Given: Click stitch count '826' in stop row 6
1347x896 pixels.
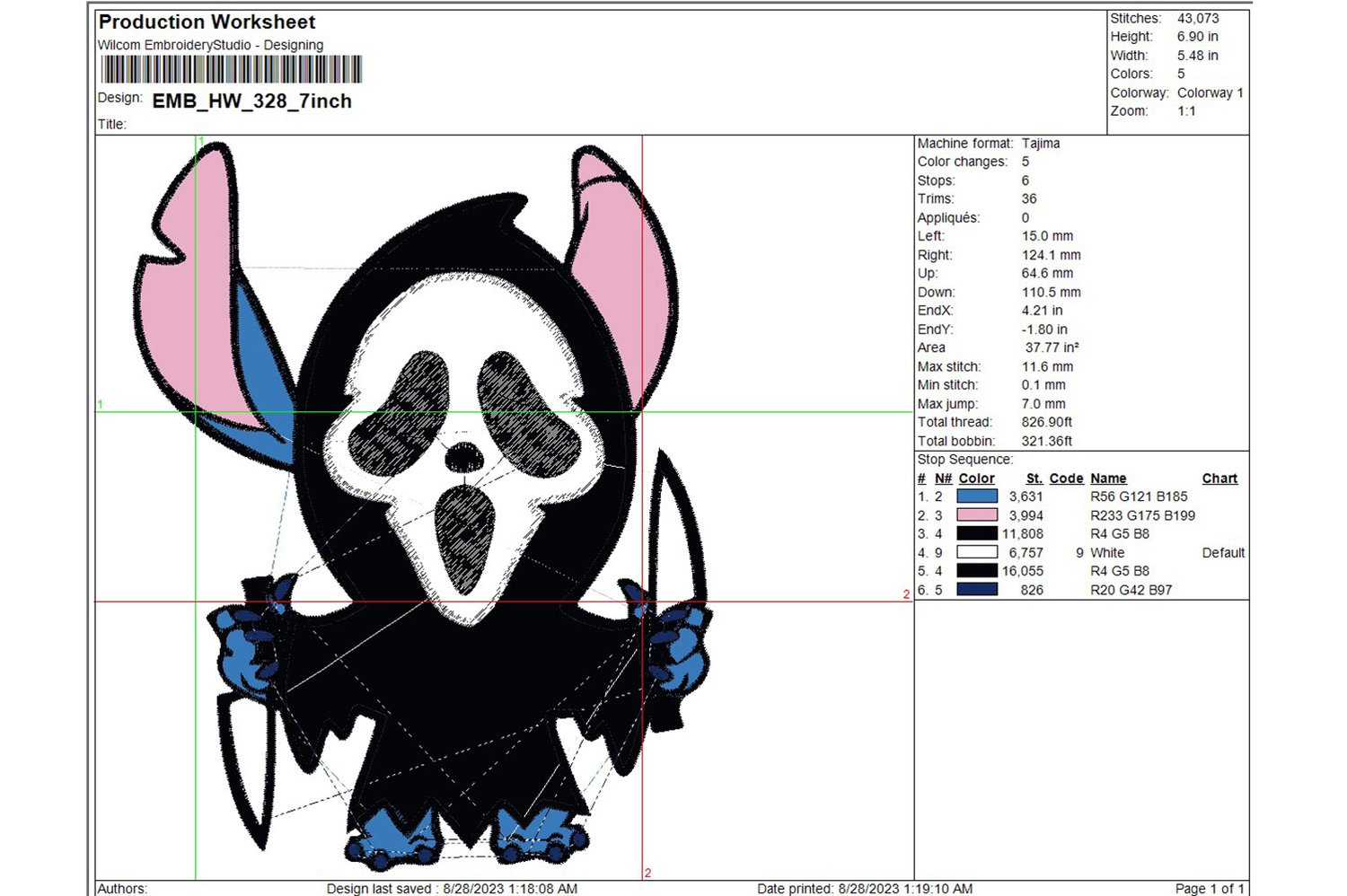Looking at the screenshot, I should pos(1032,590).
